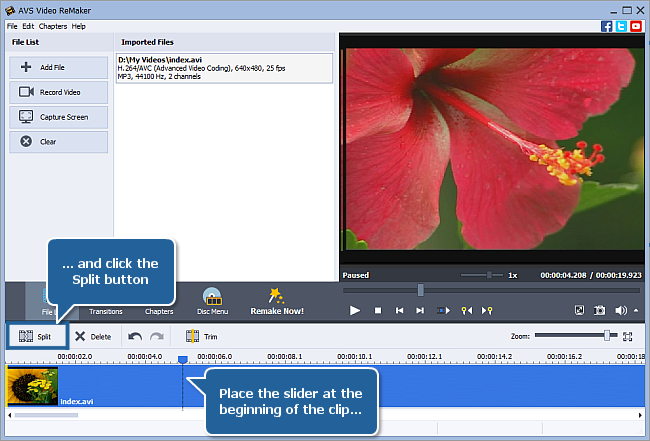This screenshot has width=650, height=441.
Task: Click the timeline horizontal scrollbar
Action: (x=46, y=415)
